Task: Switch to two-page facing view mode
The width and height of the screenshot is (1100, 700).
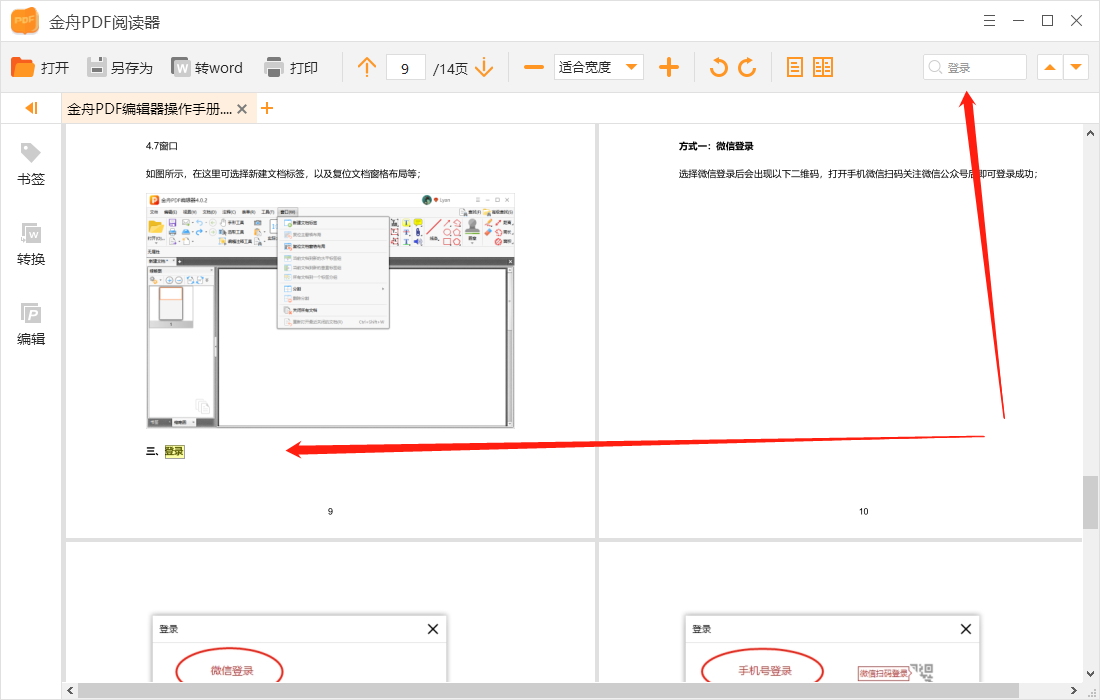Action: point(822,66)
